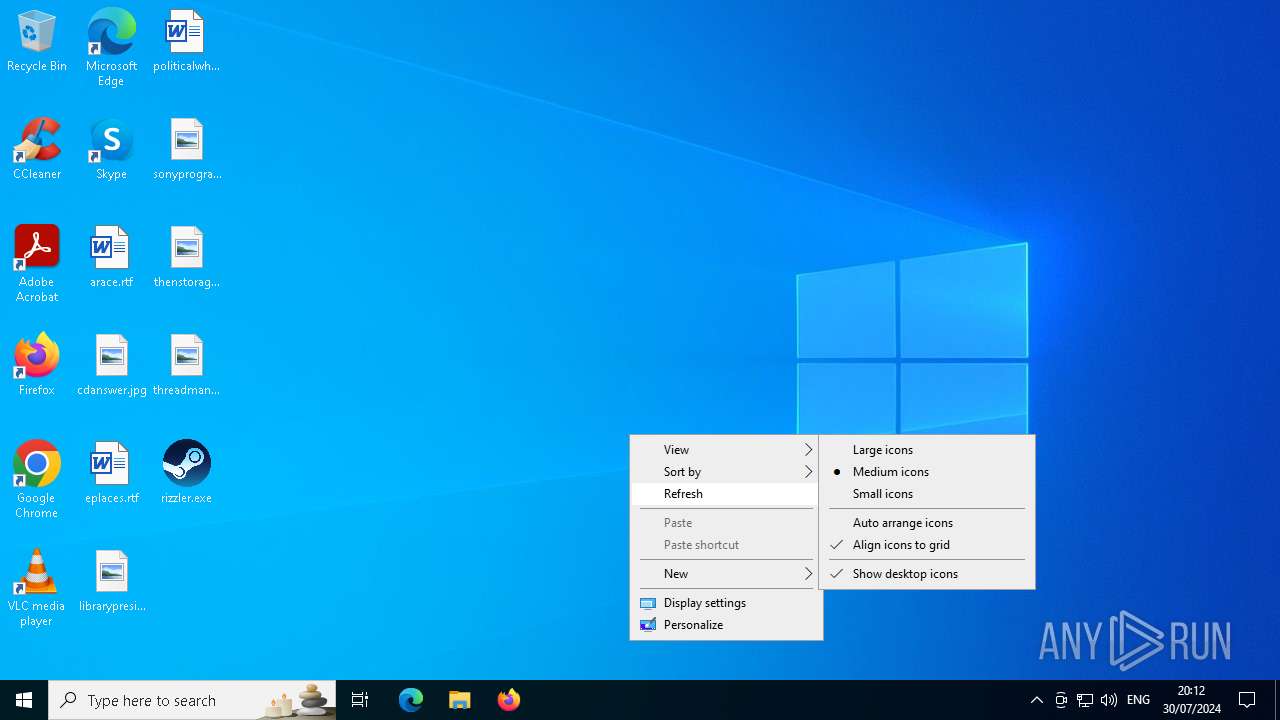Open the network status tray icon
Screen dimensions: 1280x720
(x=1085, y=700)
